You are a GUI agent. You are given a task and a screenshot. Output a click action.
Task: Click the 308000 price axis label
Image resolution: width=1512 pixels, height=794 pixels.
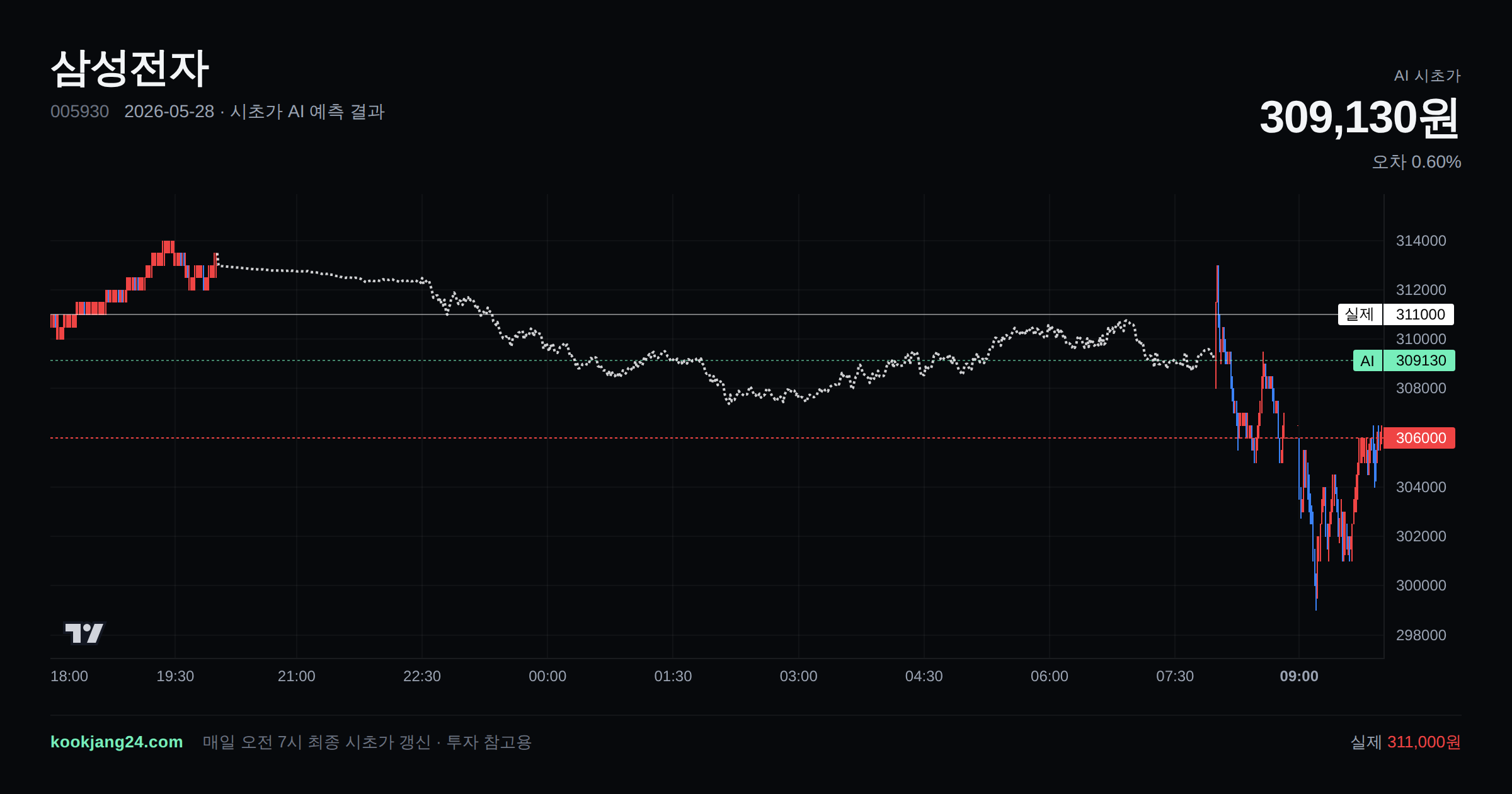[x=1421, y=388]
